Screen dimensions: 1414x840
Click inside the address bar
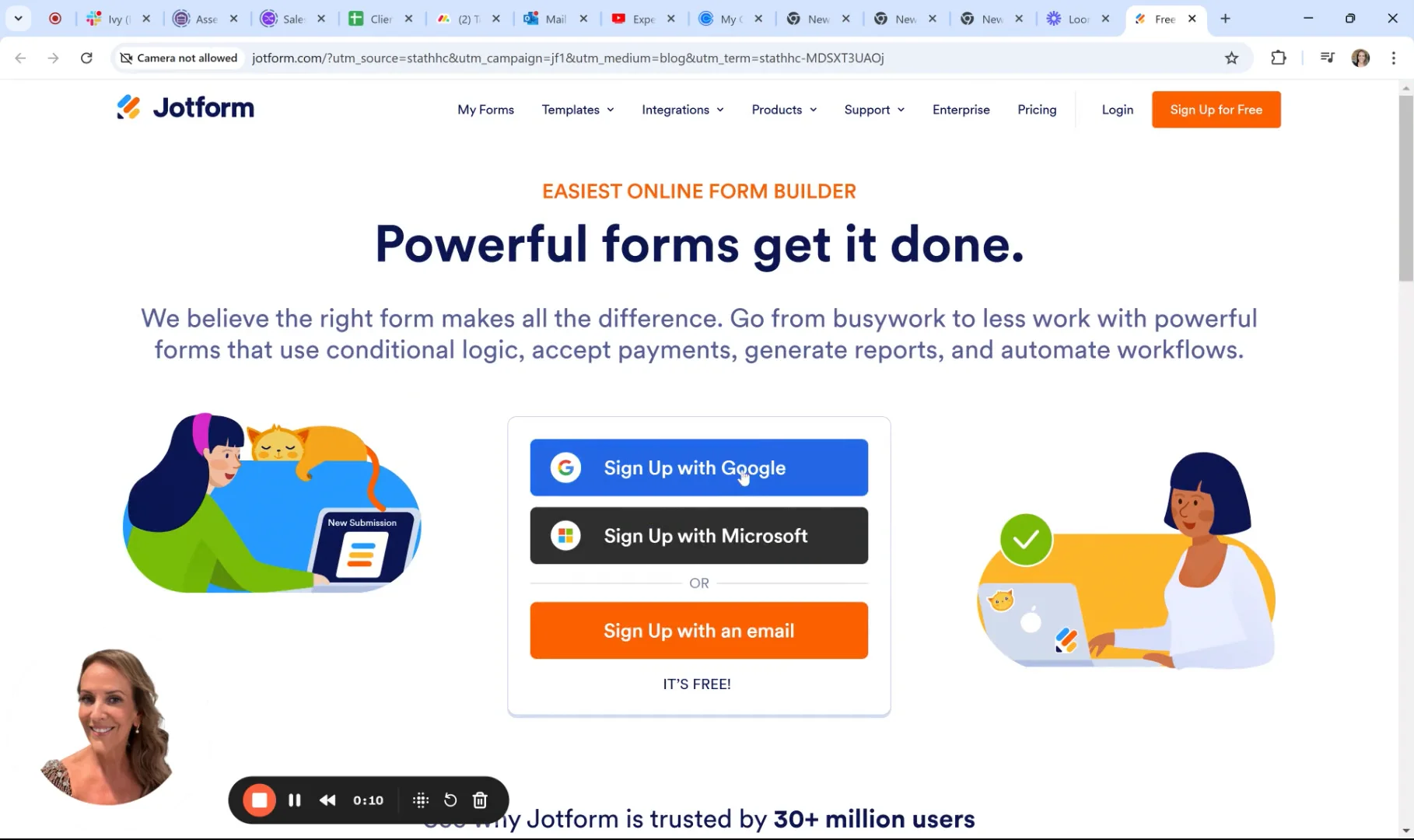tap(568, 58)
